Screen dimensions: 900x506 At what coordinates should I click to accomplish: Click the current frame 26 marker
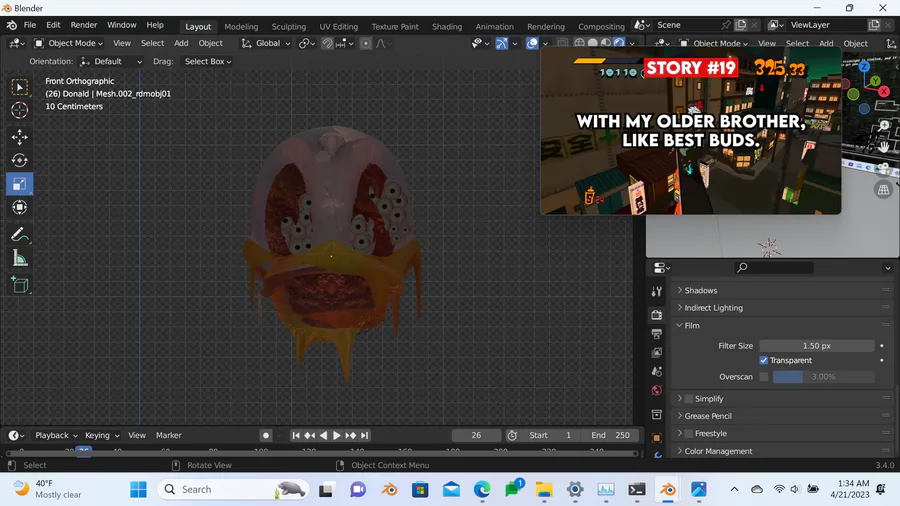(84, 451)
